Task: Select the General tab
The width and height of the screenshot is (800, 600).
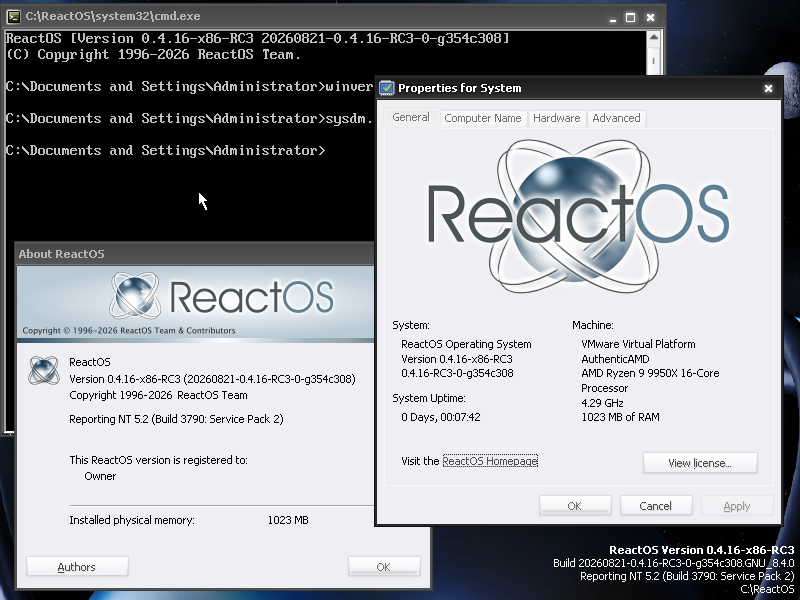Action: pyautogui.click(x=411, y=117)
